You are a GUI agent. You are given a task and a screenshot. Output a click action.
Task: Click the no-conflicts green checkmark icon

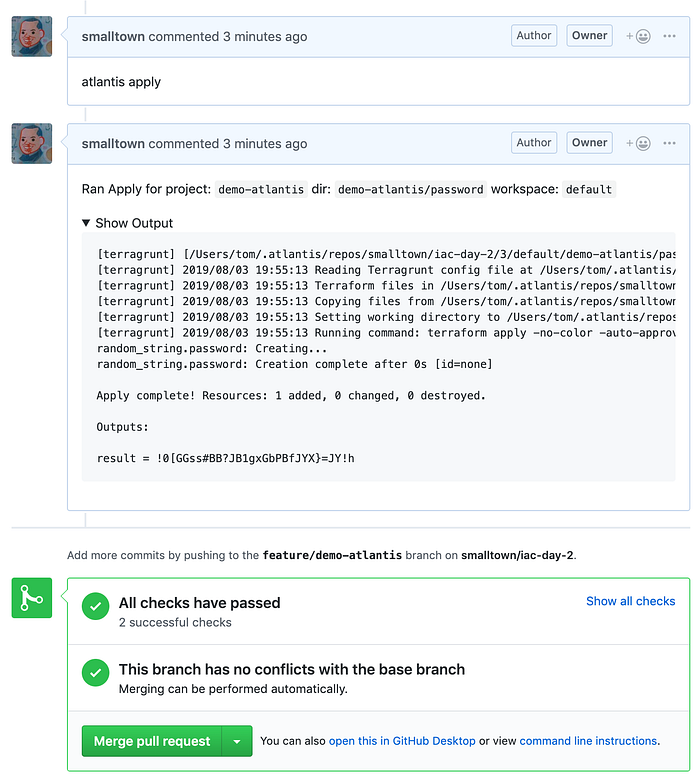(95, 673)
